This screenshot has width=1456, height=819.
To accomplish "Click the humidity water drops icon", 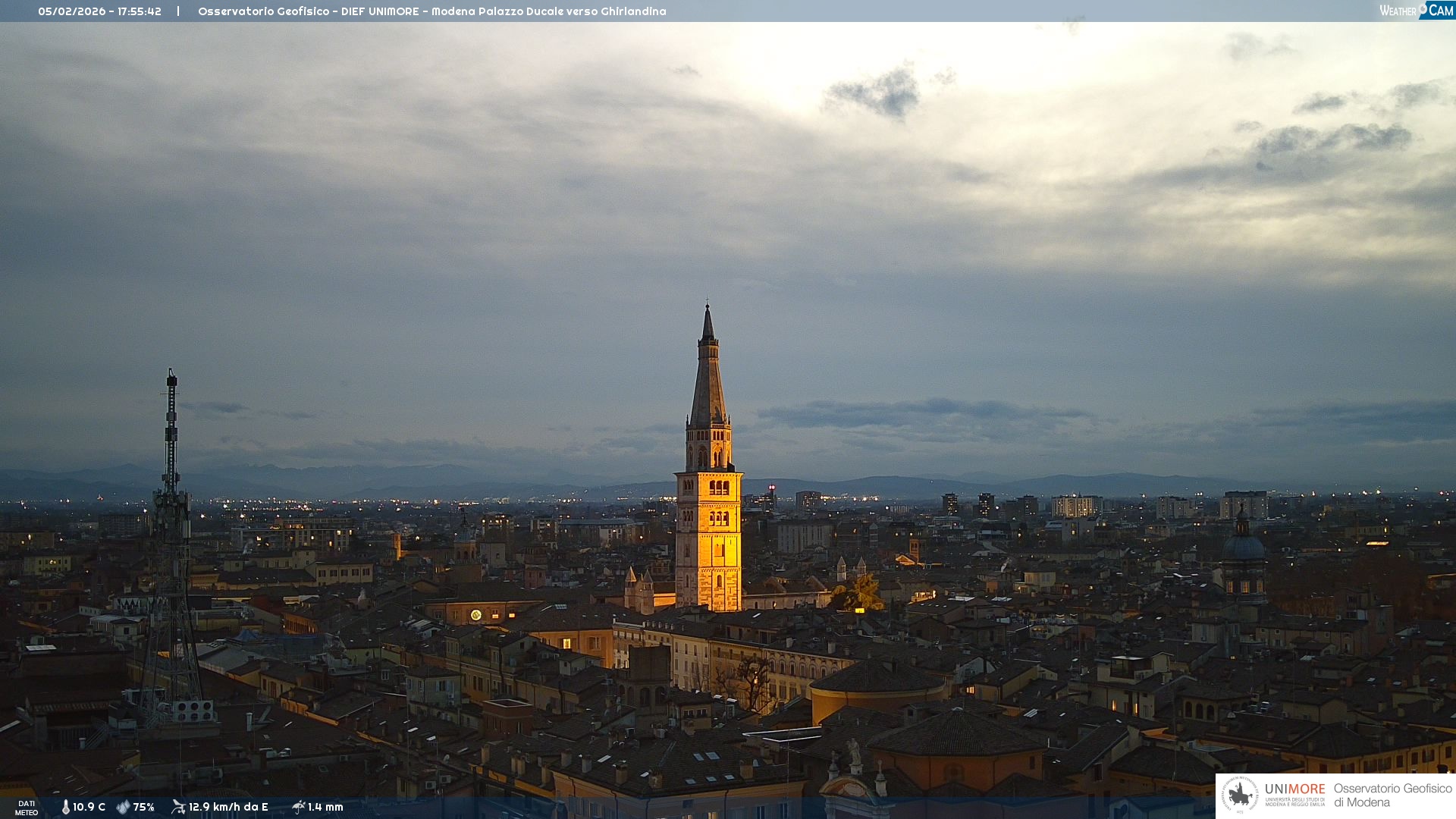I will 123,807.
